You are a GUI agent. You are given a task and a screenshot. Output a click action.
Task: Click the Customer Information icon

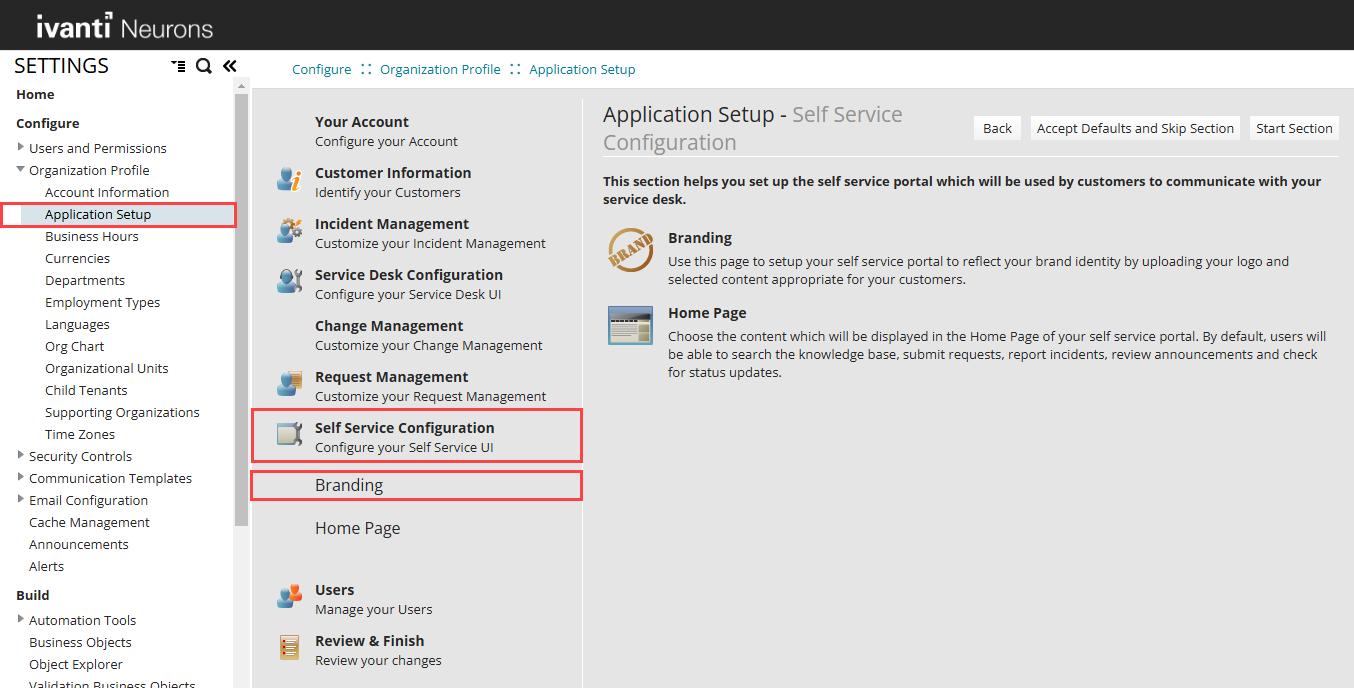(289, 180)
